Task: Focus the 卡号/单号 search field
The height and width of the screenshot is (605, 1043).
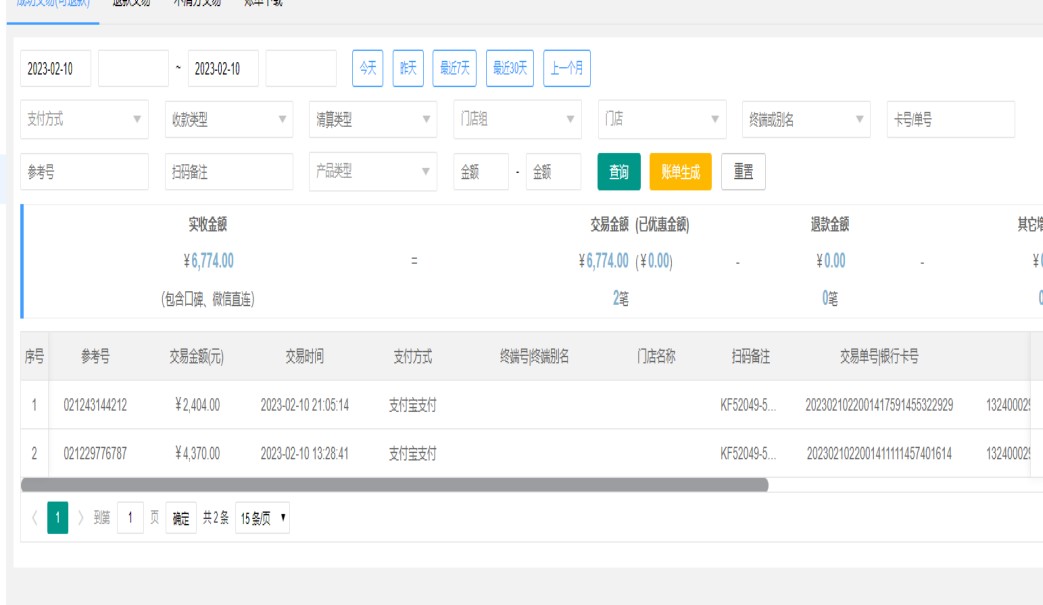Action: (x=950, y=119)
